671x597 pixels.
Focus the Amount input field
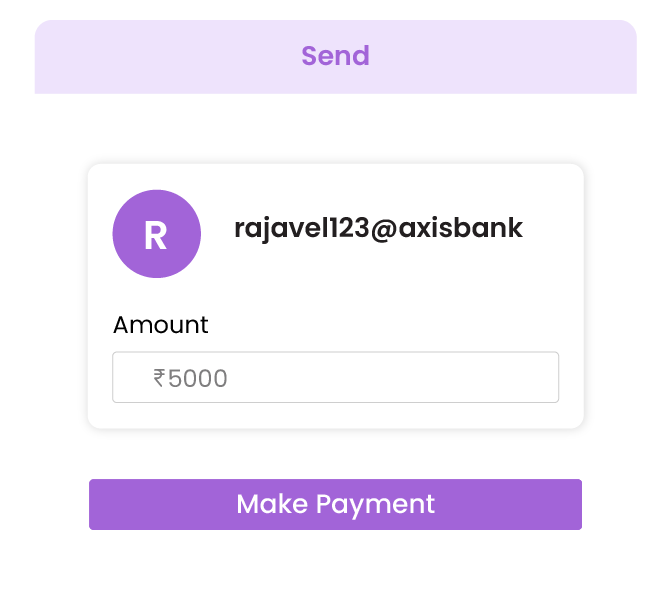point(336,377)
